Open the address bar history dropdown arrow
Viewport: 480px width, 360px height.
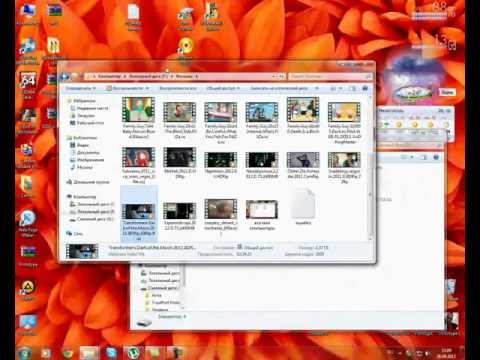[274, 76]
